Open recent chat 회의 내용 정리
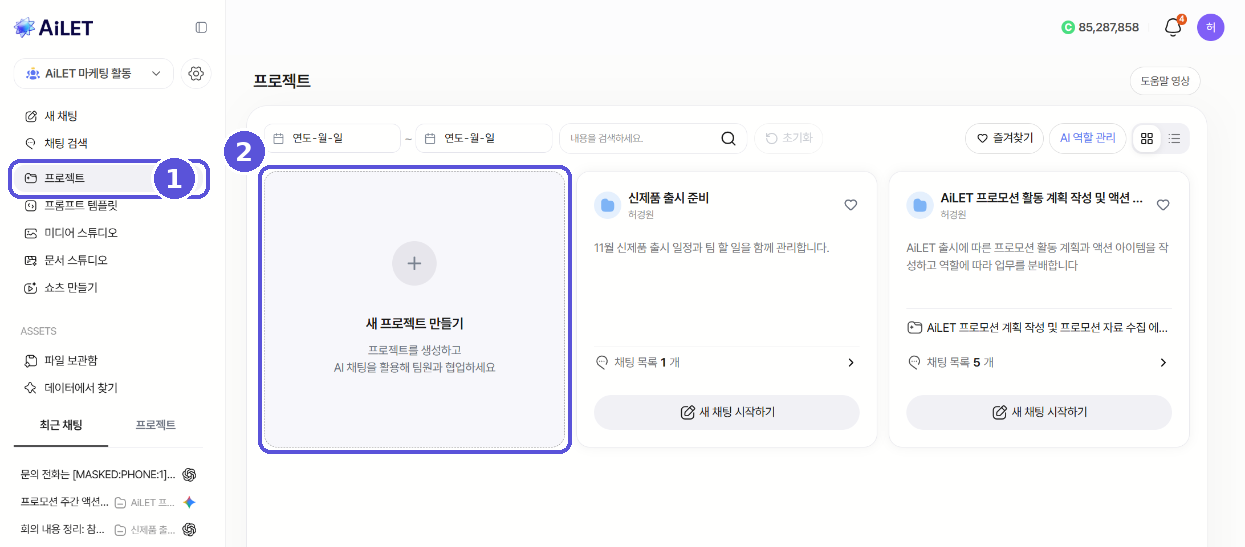Screen dimensions: 1245x547 (64, 529)
